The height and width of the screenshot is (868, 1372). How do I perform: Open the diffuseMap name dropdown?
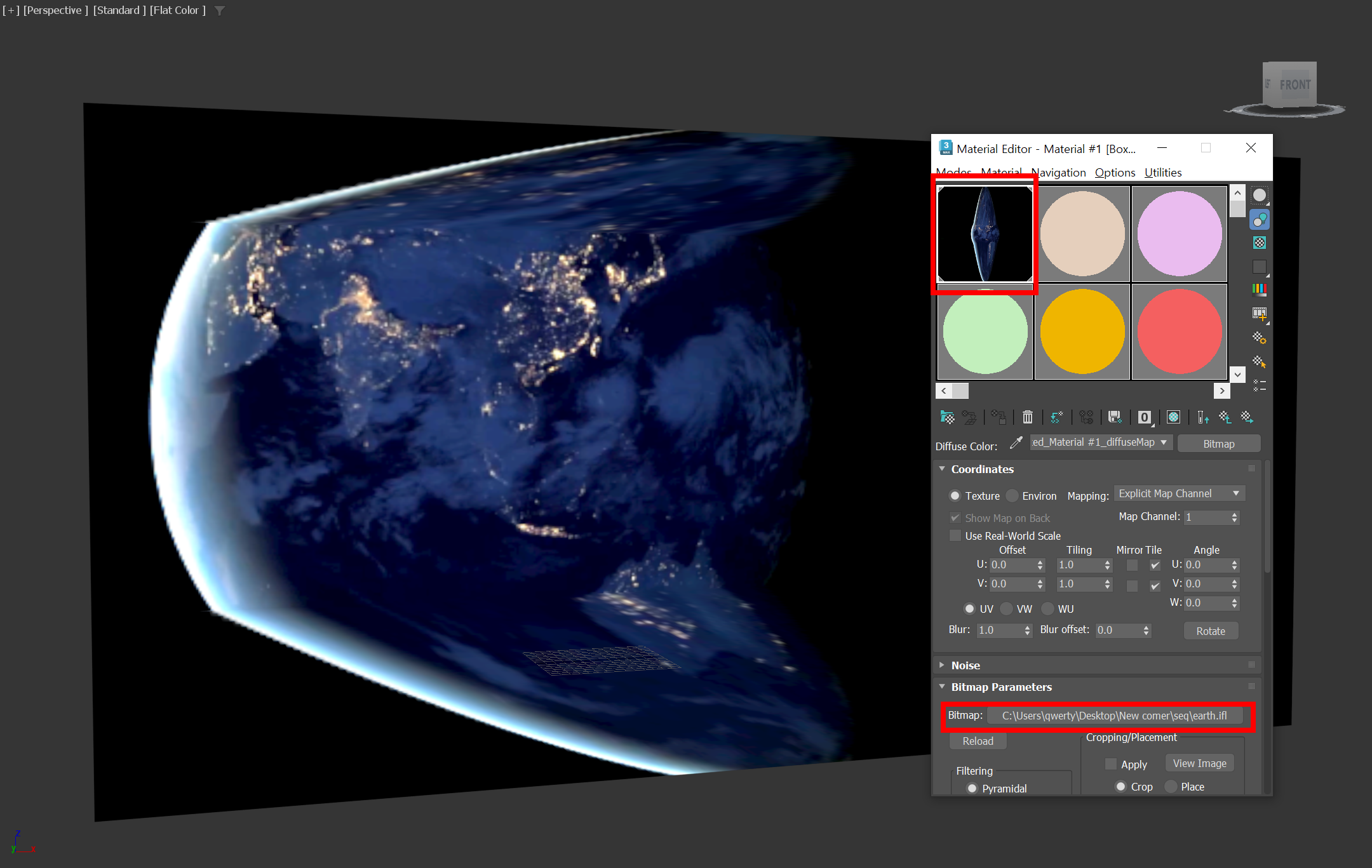tap(1164, 443)
